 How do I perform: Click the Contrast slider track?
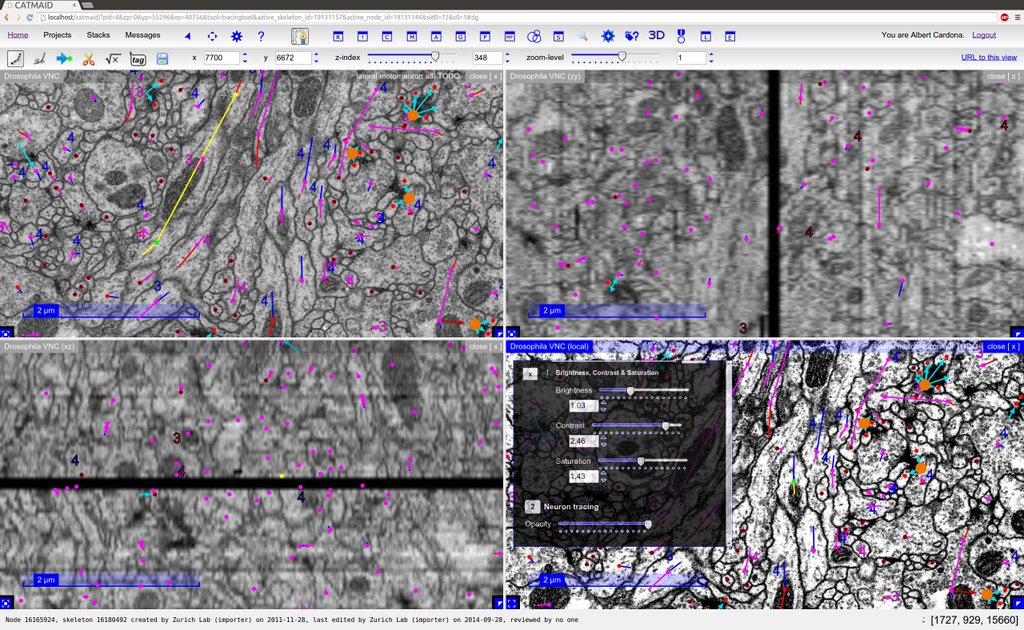(636, 425)
